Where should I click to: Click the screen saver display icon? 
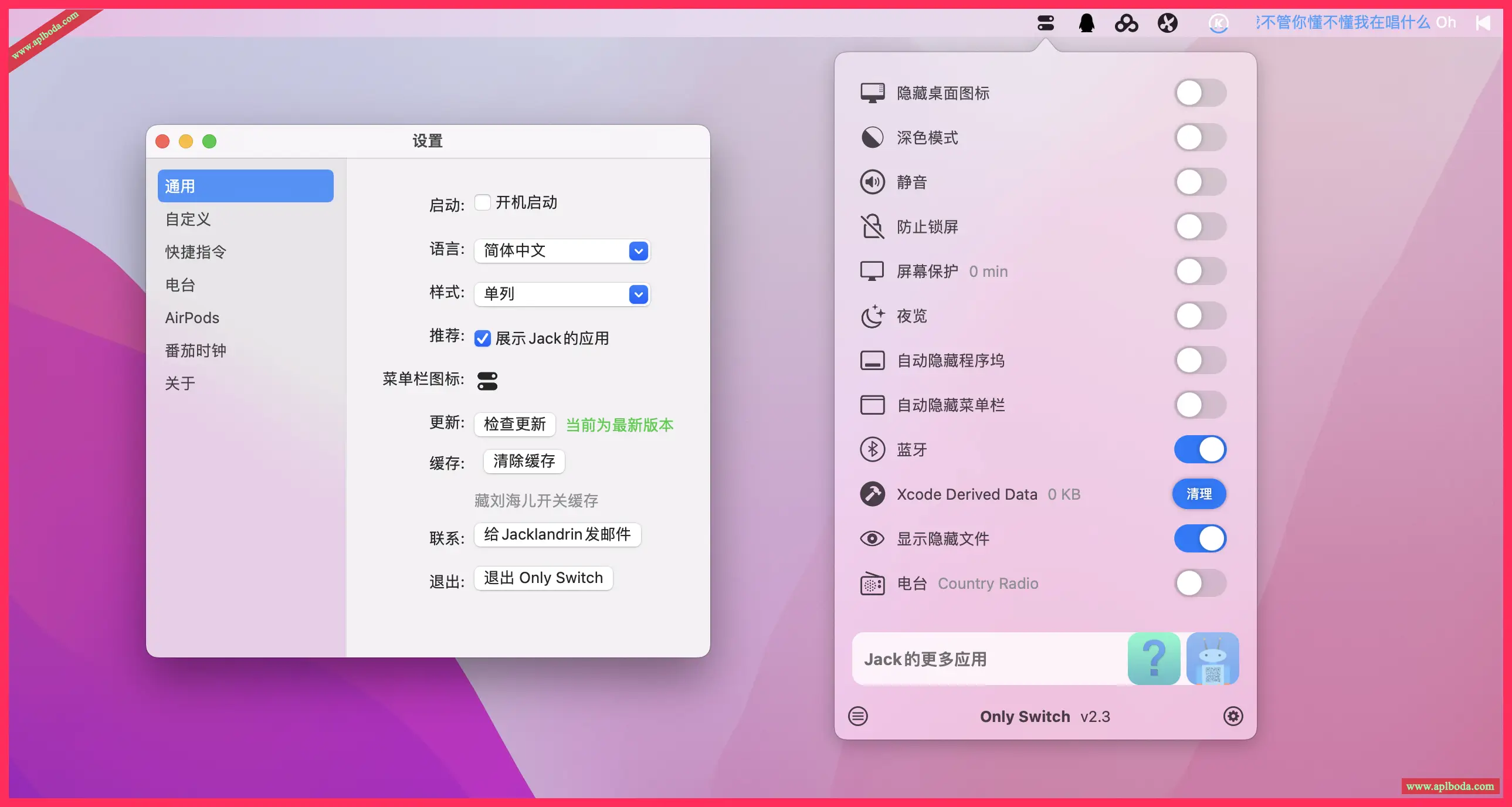pyautogui.click(x=872, y=271)
